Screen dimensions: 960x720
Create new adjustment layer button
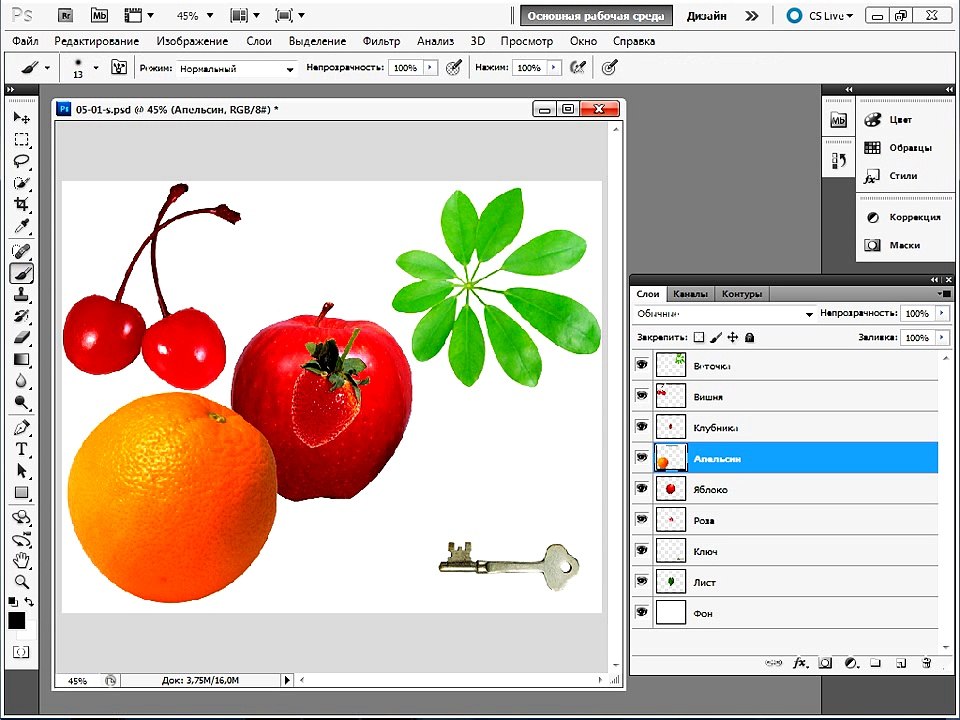850,663
